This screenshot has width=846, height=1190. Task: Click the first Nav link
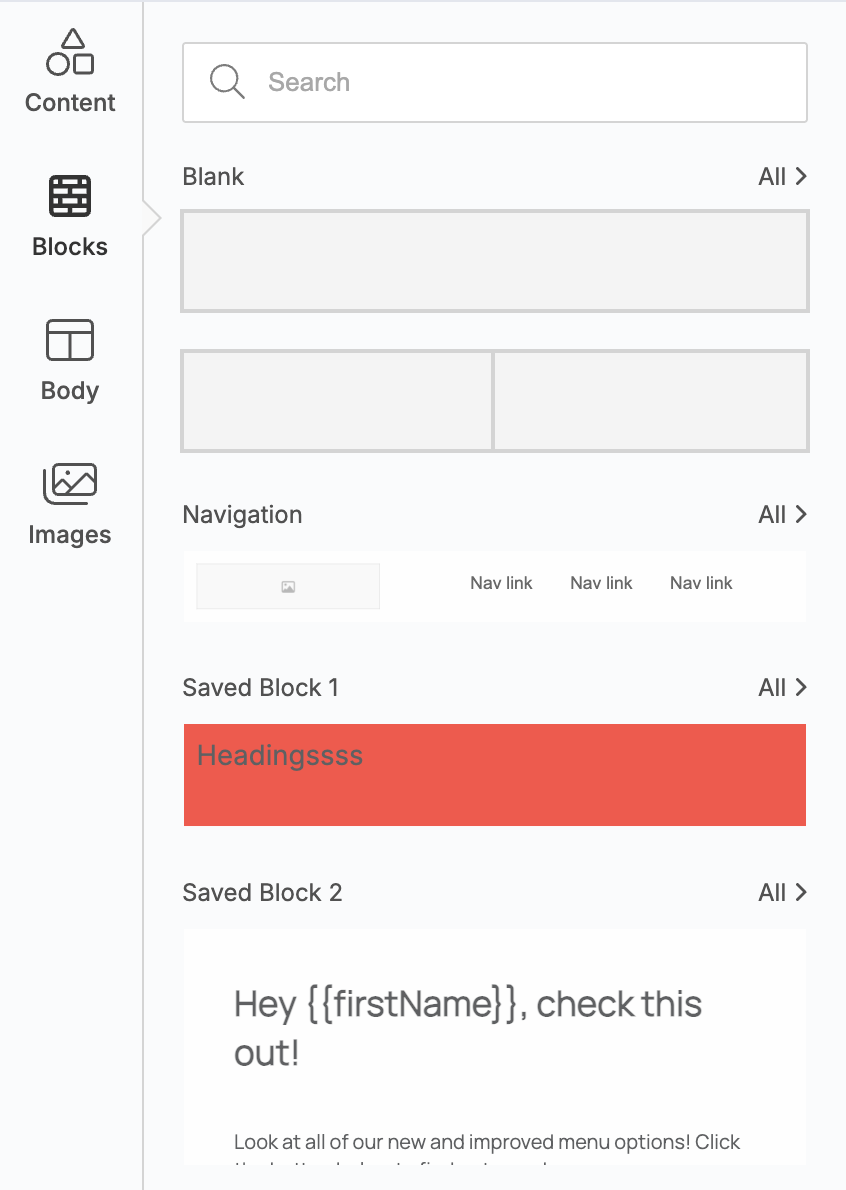[501, 583]
